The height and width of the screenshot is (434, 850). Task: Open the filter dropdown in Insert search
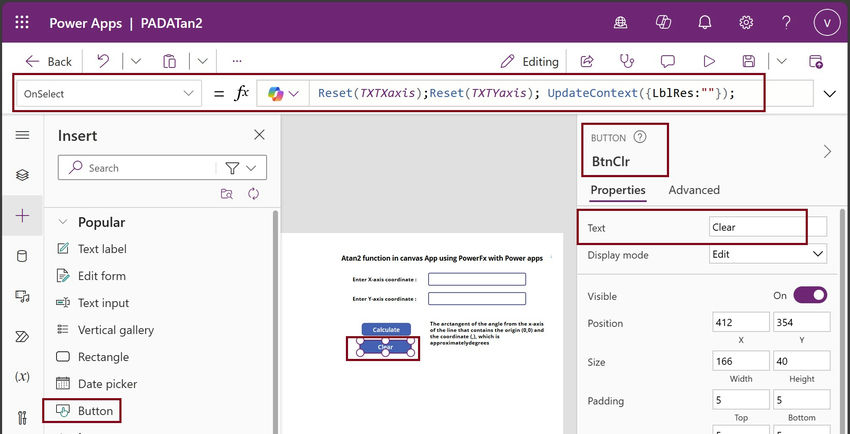(x=241, y=168)
